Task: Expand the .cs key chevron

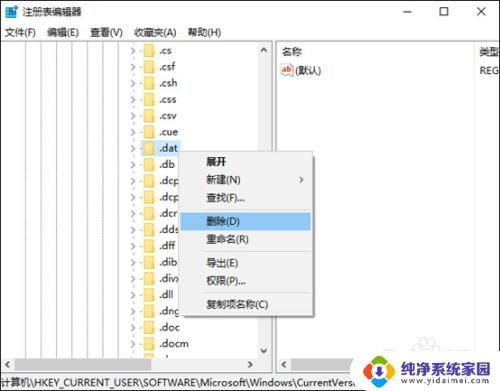Action: (133, 51)
